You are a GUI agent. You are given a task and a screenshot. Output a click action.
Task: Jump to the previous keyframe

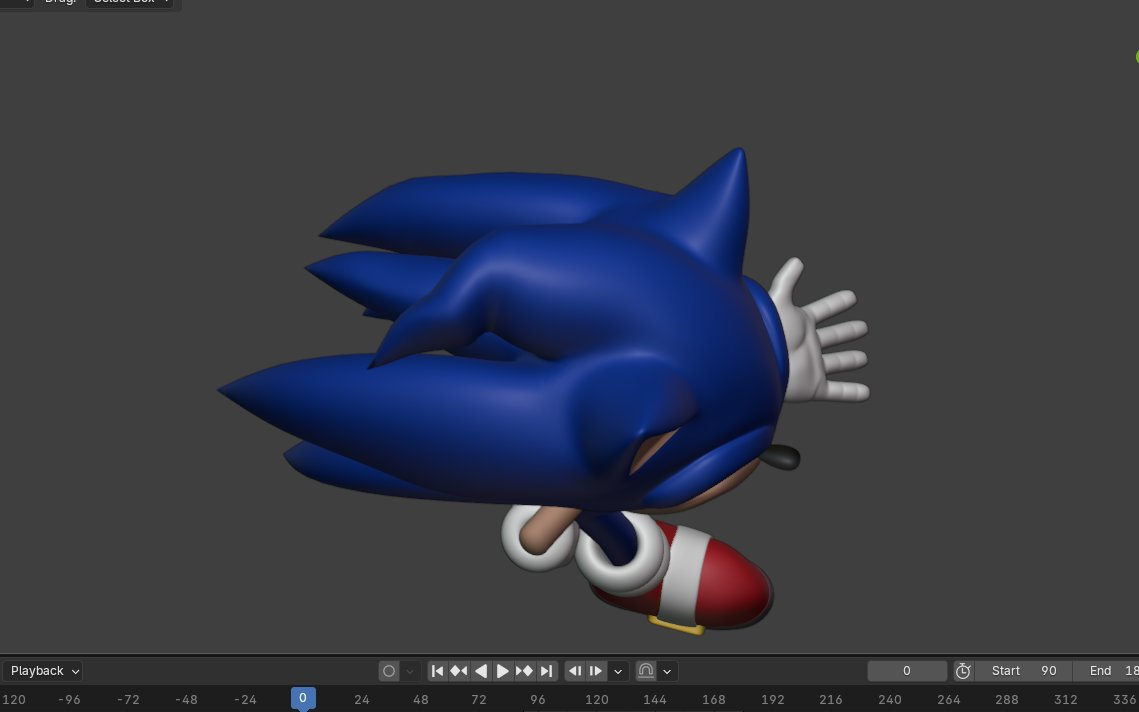(459, 671)
